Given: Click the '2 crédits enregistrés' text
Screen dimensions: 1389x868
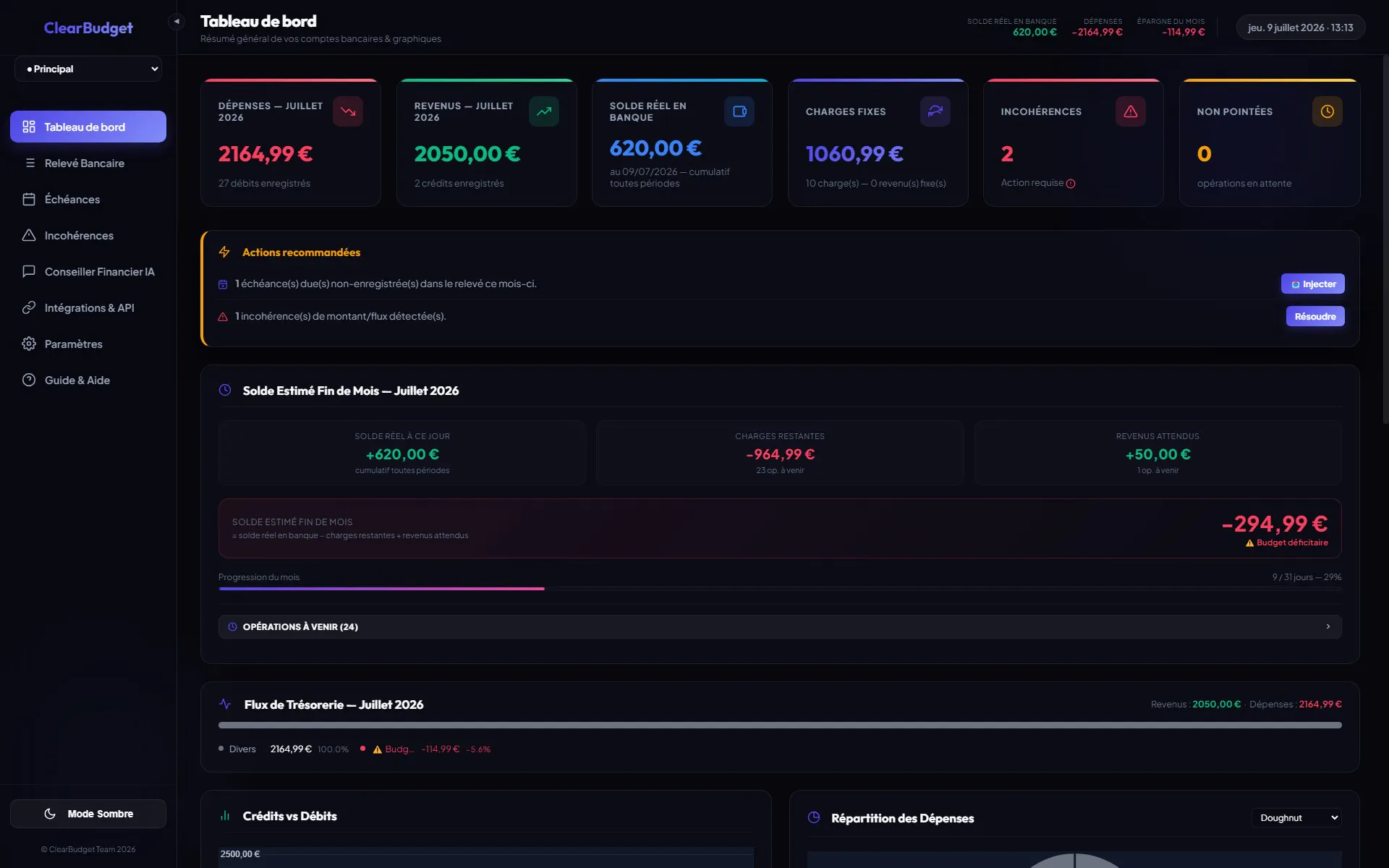Looking at the screenshot, I should click(x=459, y=184).
